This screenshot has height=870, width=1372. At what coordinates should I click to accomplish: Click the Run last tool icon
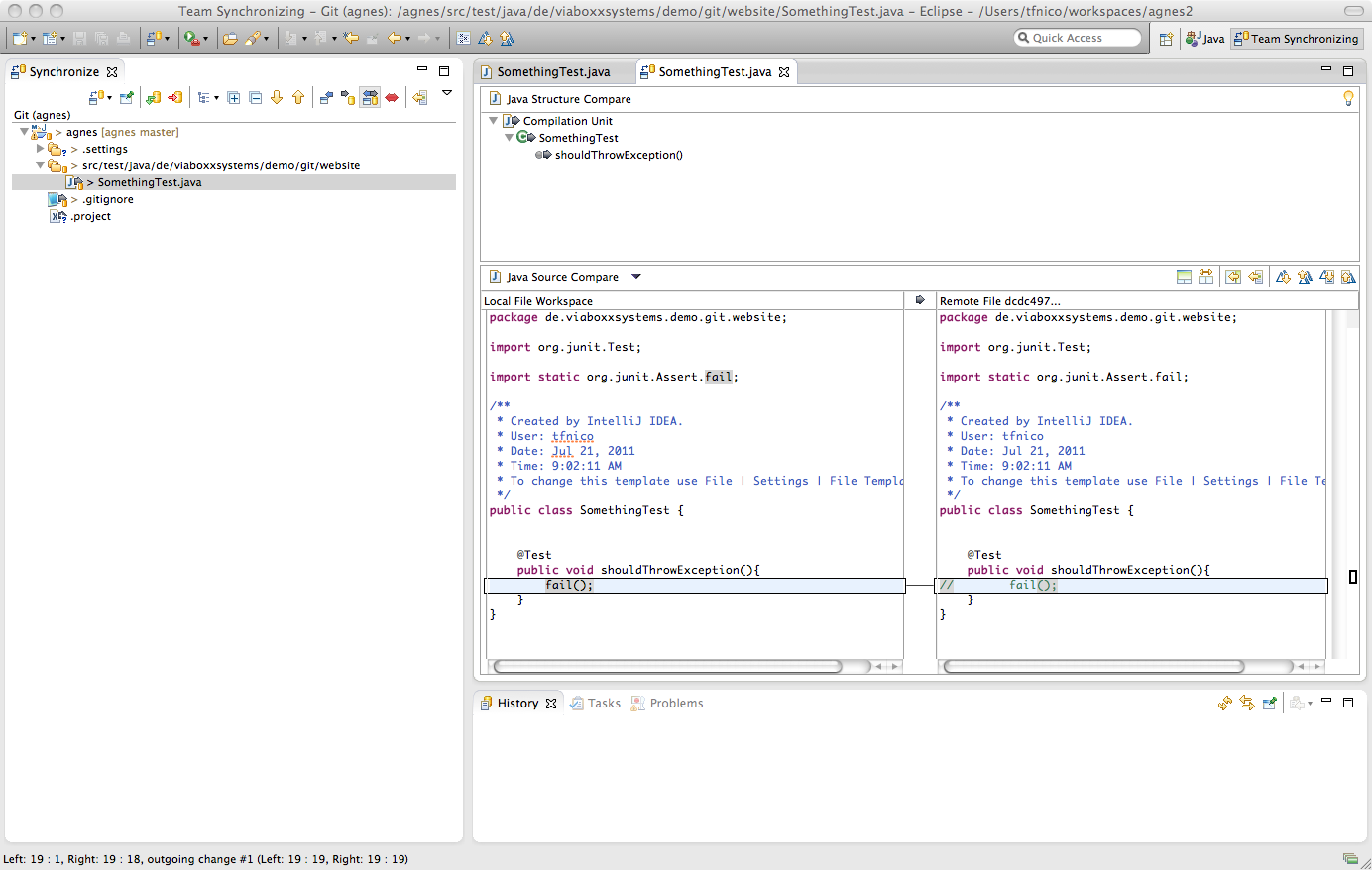(190, 38)
